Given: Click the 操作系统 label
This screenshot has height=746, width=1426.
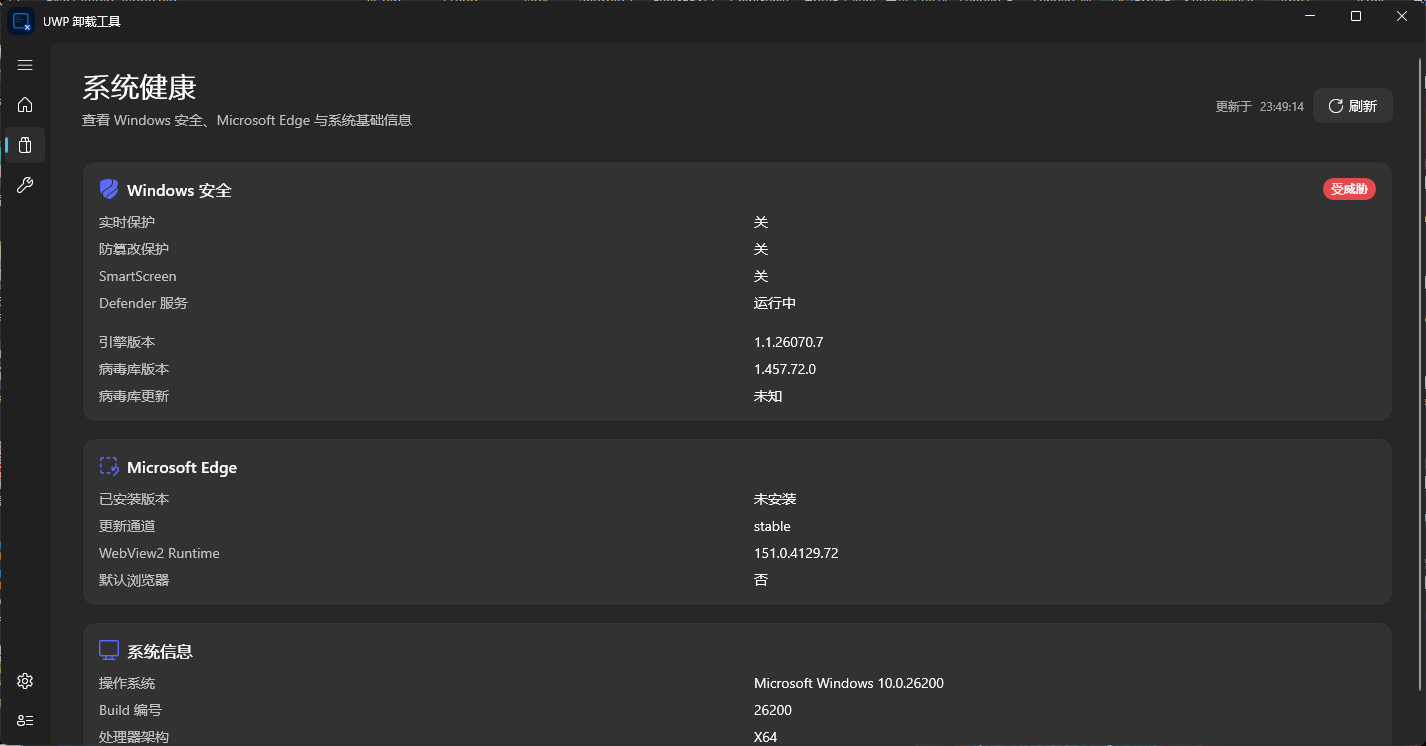Looking at the screenshot, I should click(x=127, y=683).
